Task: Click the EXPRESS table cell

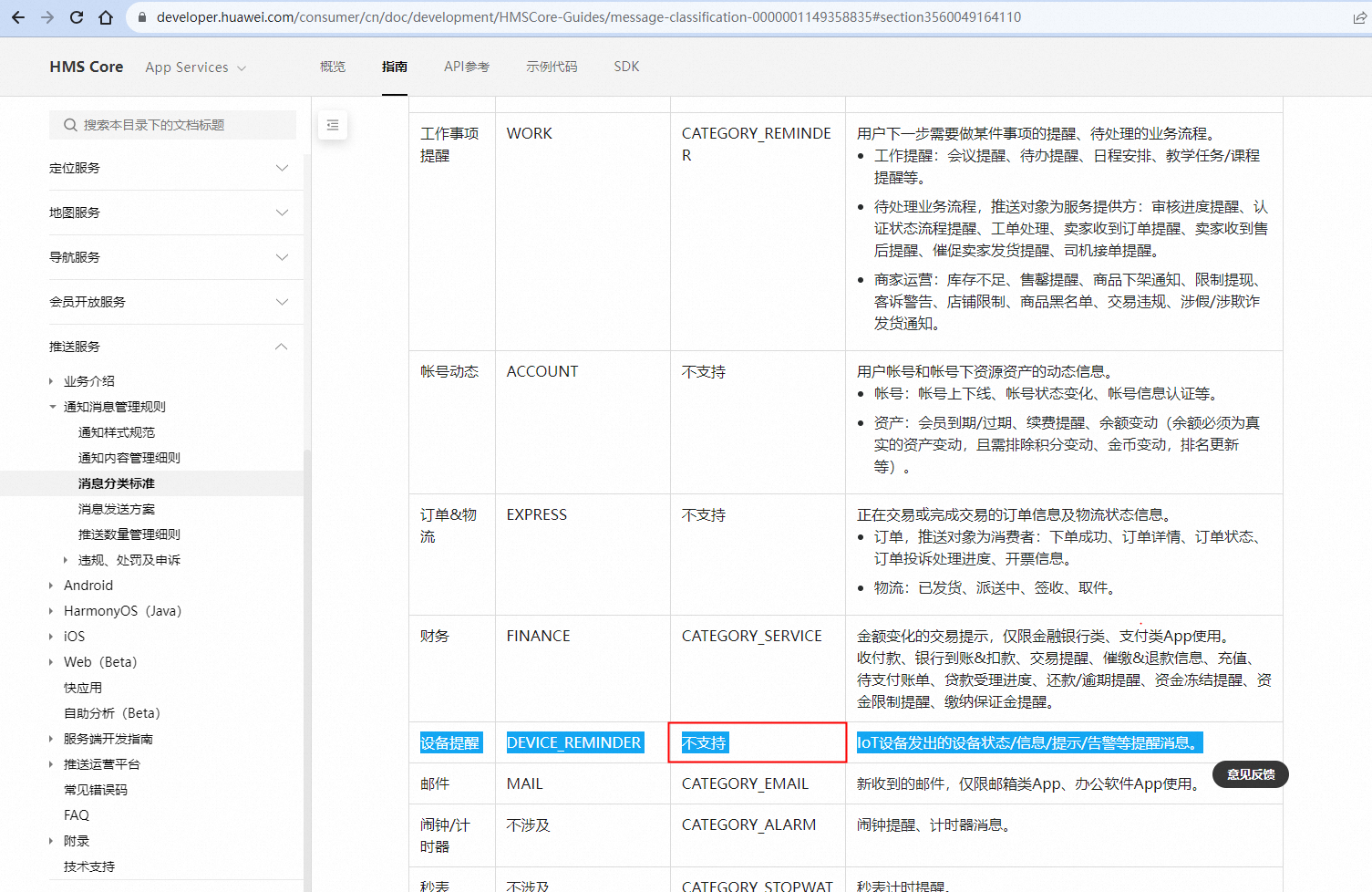Action: click(583, 555)
